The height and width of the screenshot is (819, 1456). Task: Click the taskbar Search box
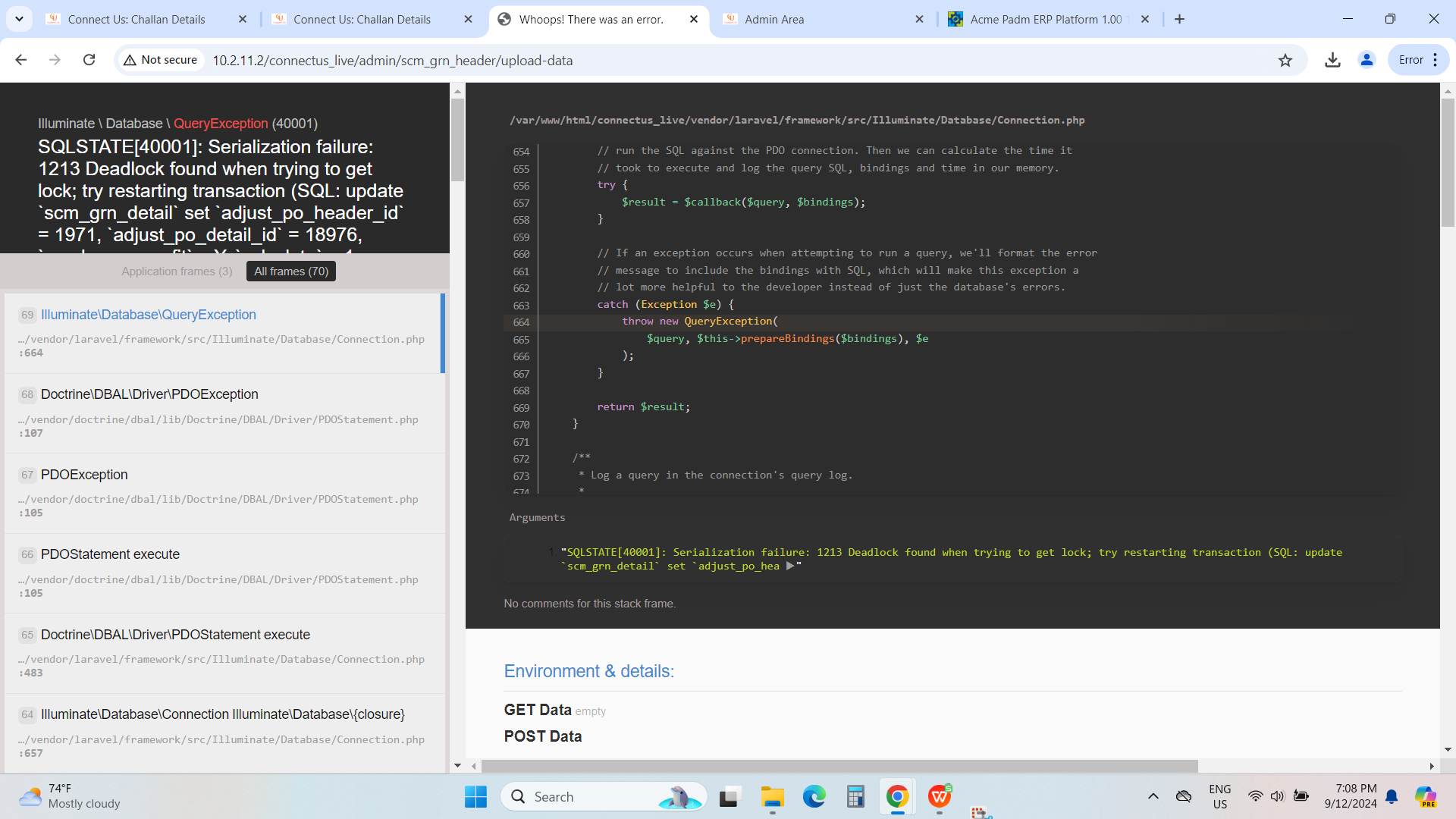(604, 797)
